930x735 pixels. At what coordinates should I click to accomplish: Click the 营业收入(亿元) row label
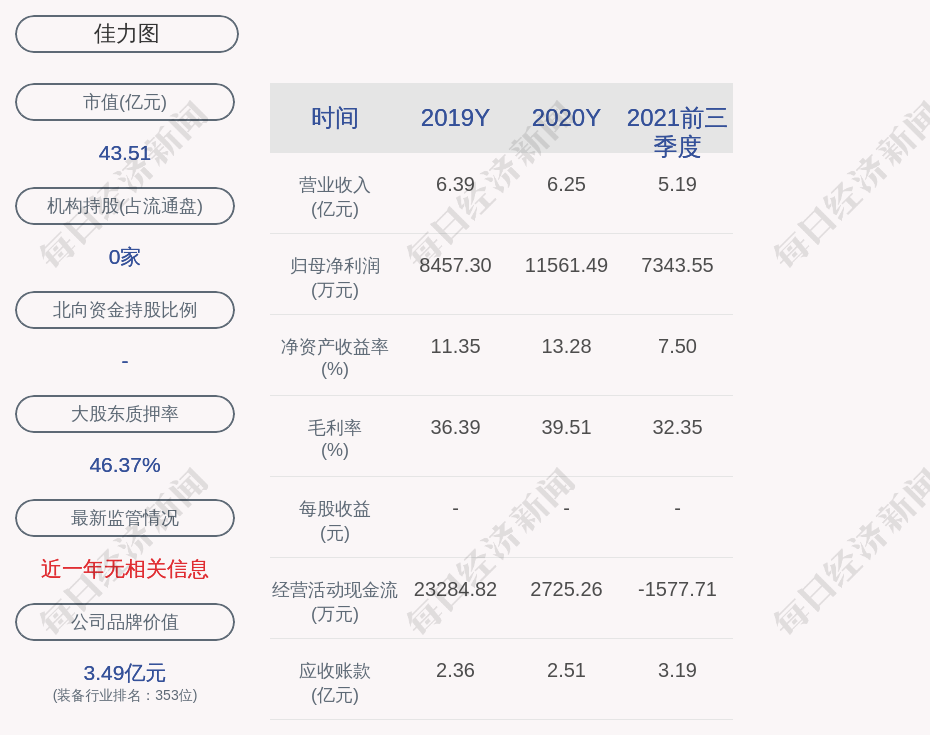(335, 197)
